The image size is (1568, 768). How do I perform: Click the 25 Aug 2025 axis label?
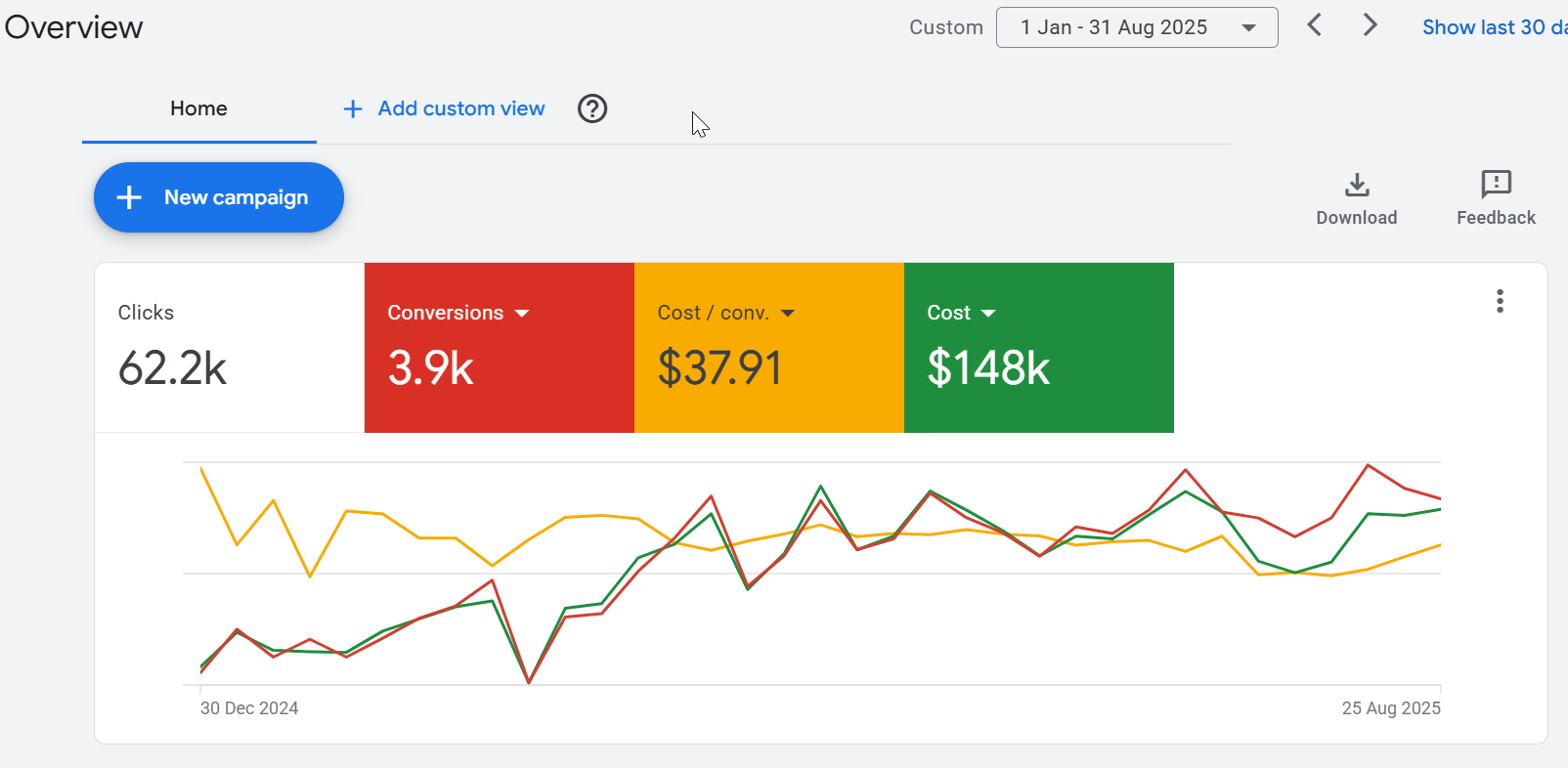pyautogui.click(x=1391, y=708)
